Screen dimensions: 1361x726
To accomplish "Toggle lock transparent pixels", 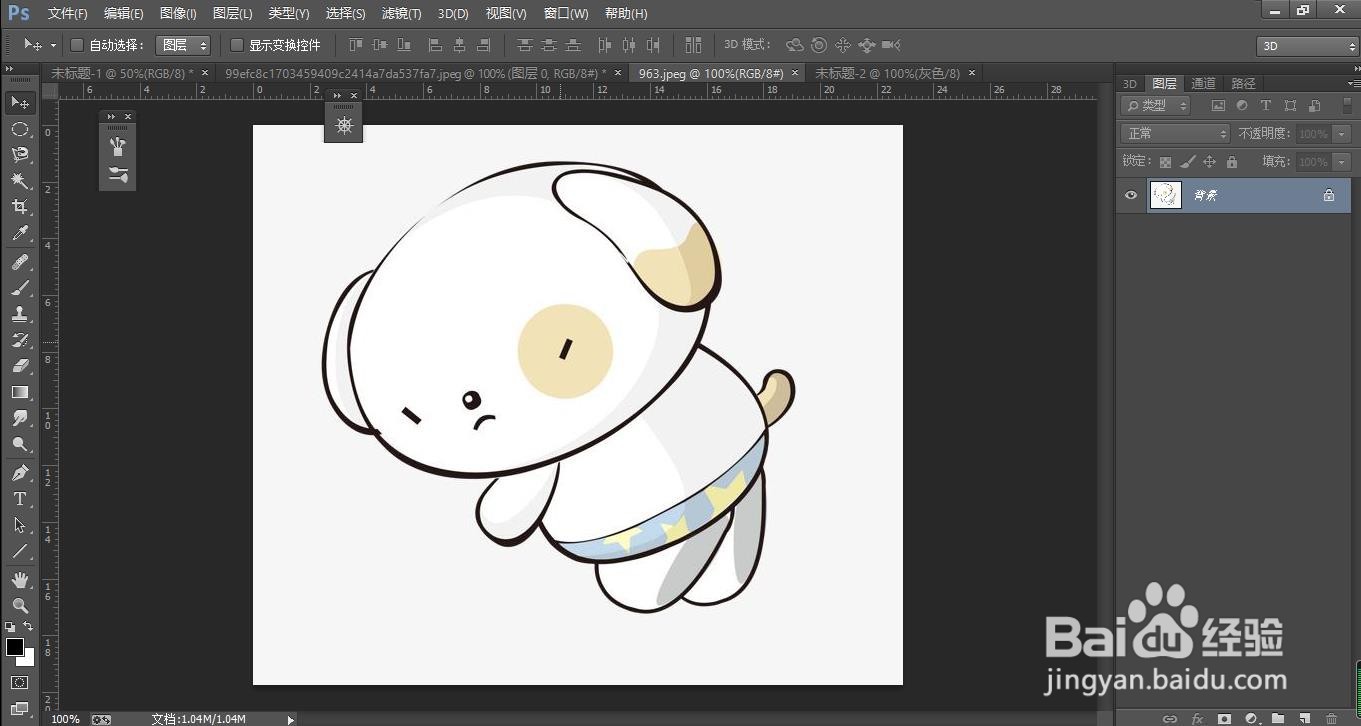I will click(x=1165, y=162).
